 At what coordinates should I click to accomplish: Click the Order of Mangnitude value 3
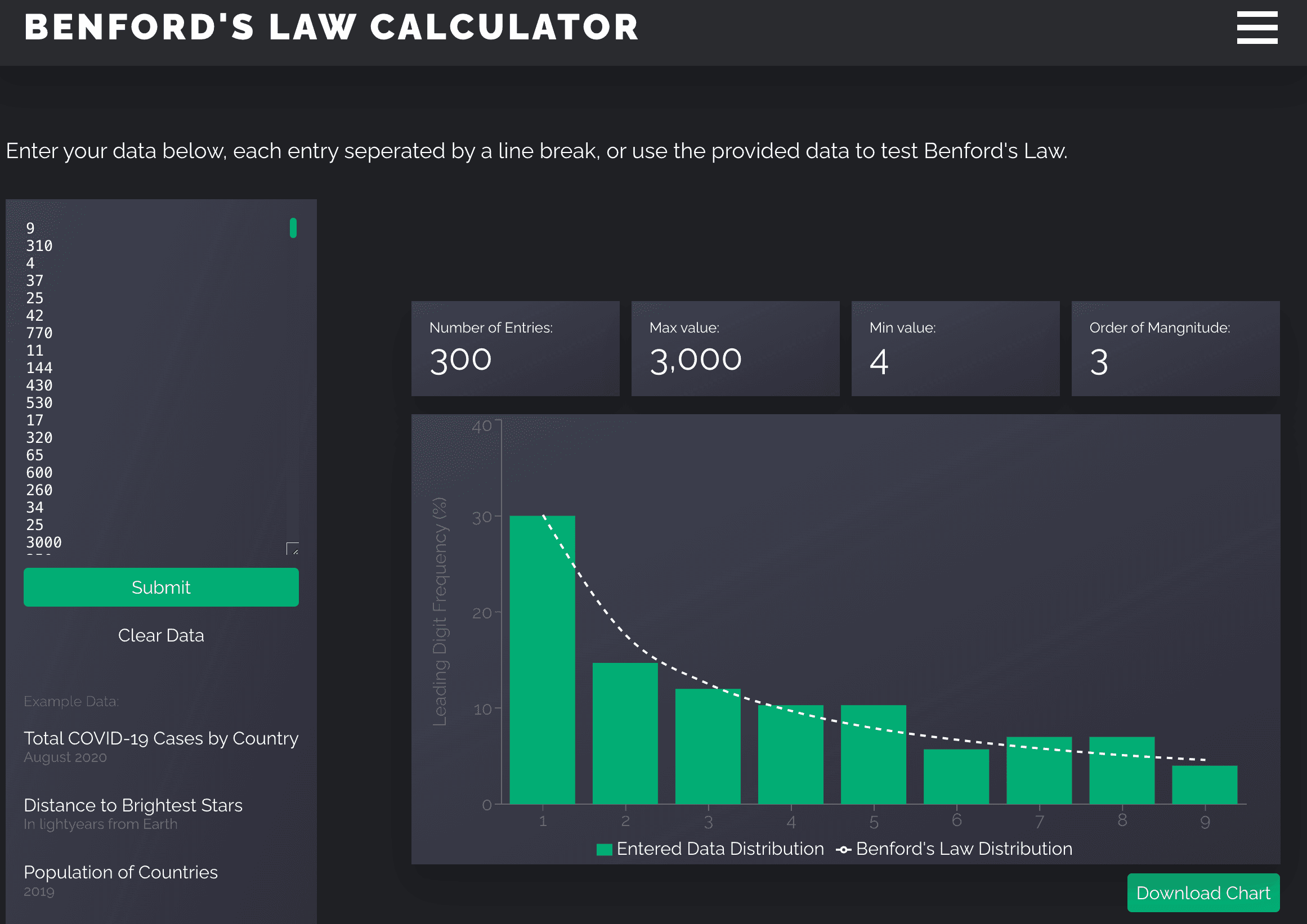coord(1099,362)
